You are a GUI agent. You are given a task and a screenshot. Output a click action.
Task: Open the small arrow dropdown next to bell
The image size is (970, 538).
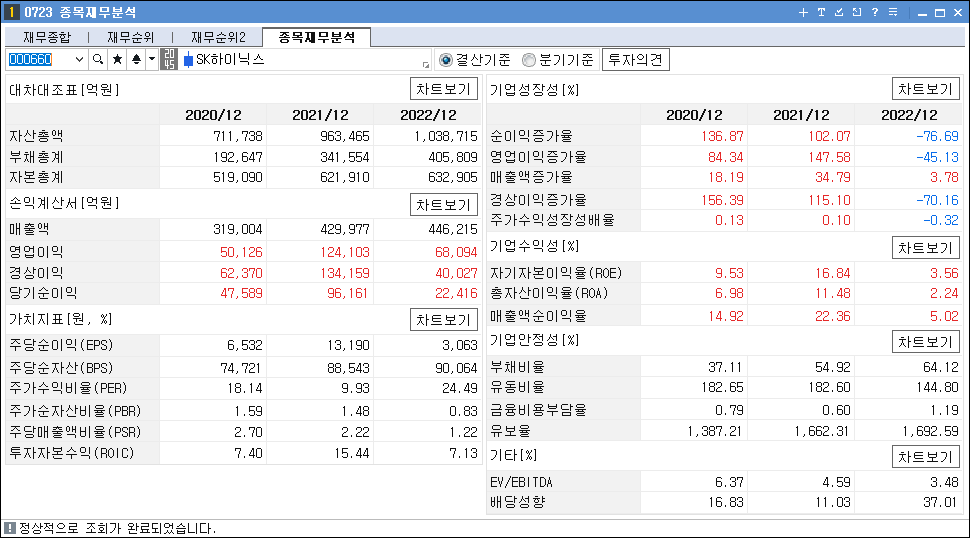coord(152,59)
